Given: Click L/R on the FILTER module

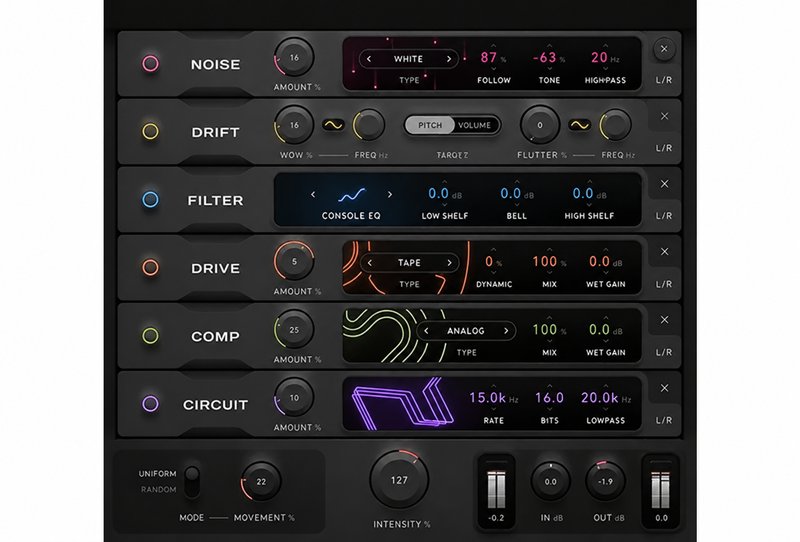Looking at the screenshot, I should pos(664,216).
